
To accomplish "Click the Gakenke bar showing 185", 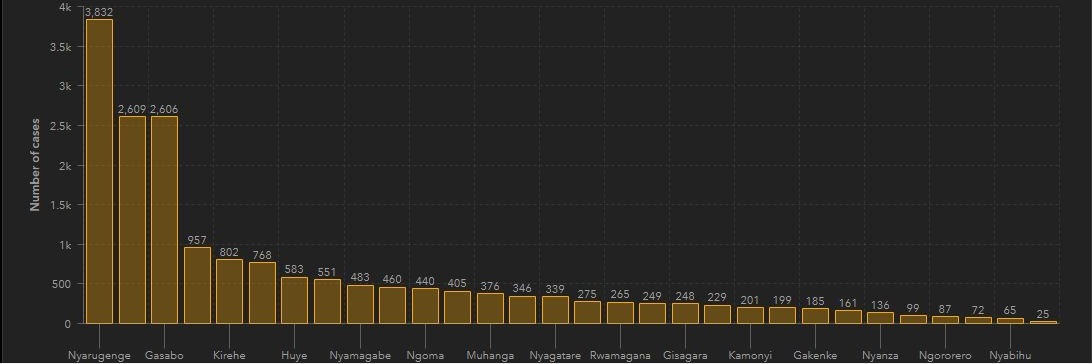I will point(816,316).
